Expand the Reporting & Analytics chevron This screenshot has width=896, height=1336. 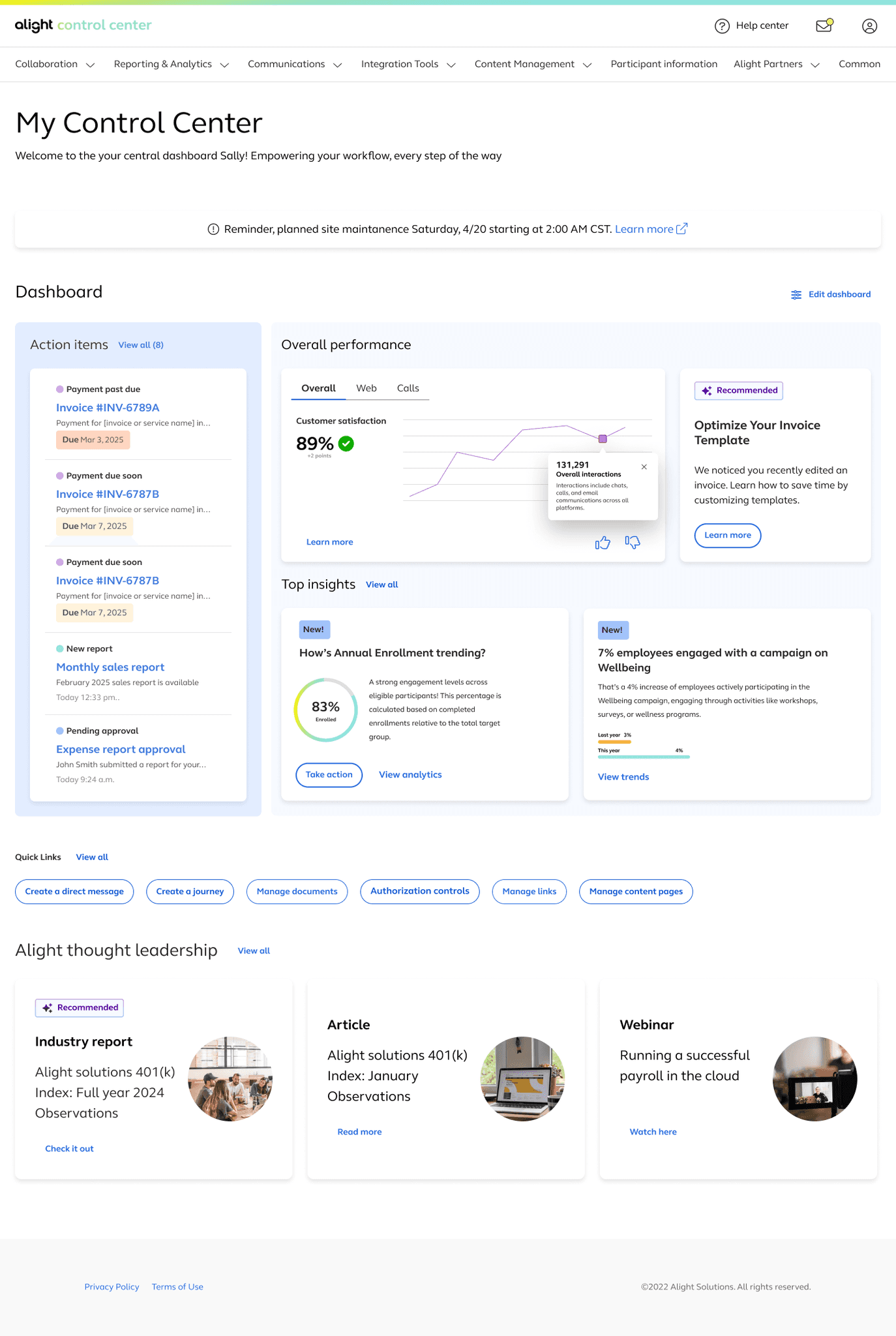pos(224,65)
